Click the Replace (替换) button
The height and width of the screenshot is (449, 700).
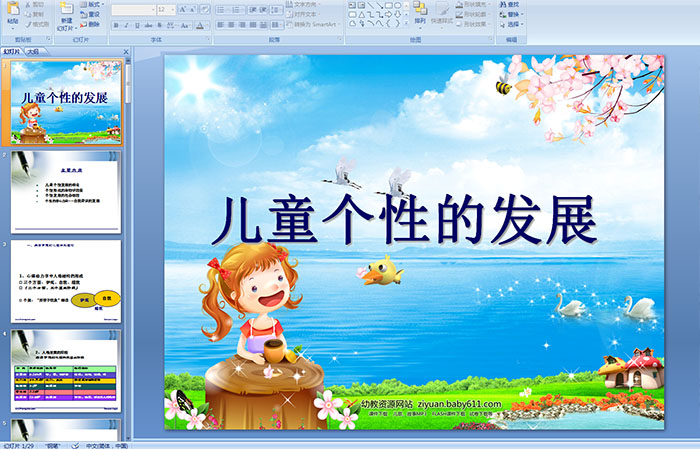[x=512, y=14]
